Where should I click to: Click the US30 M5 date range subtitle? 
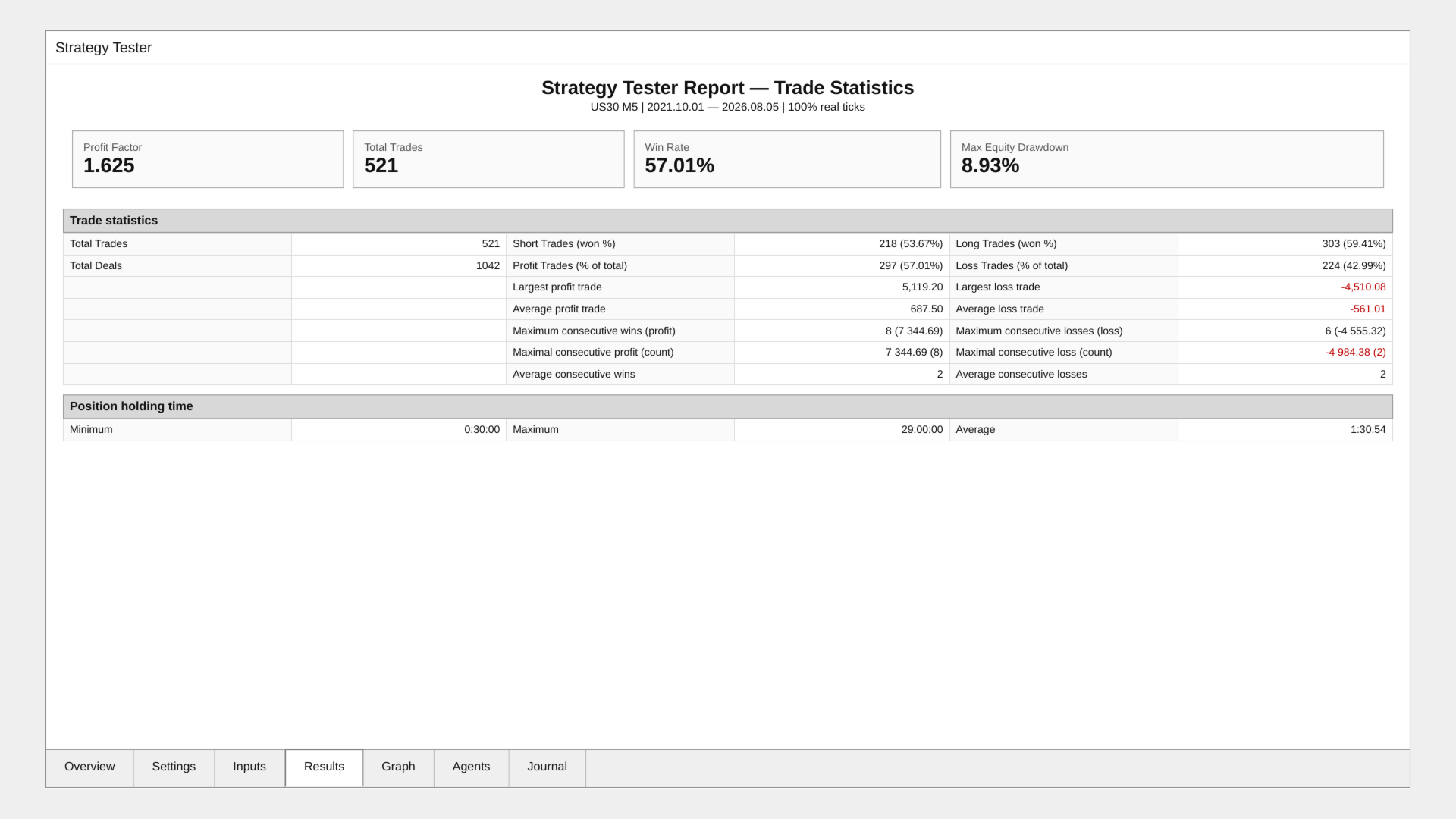(x=728, y=107)
